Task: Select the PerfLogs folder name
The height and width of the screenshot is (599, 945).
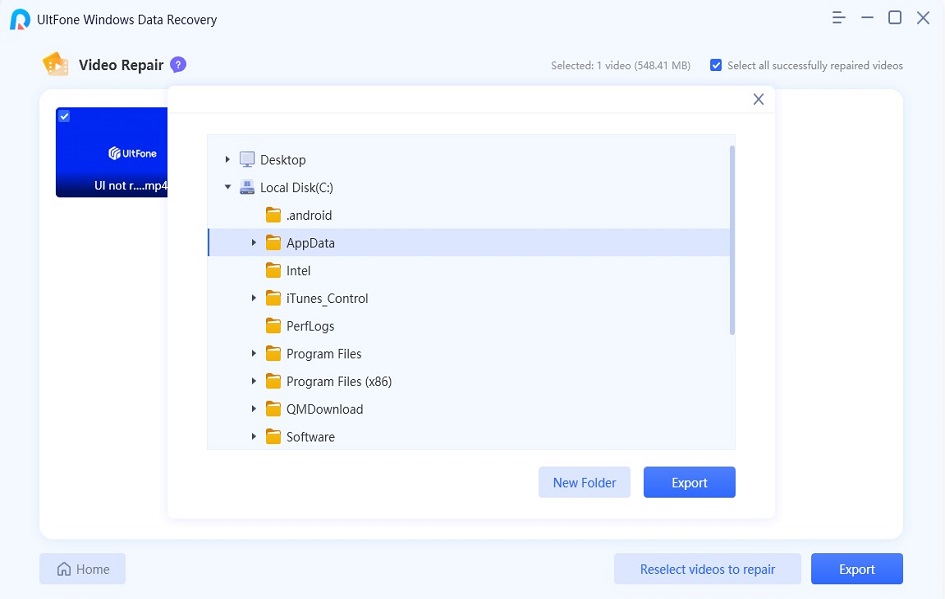Action: pos(310,326)
